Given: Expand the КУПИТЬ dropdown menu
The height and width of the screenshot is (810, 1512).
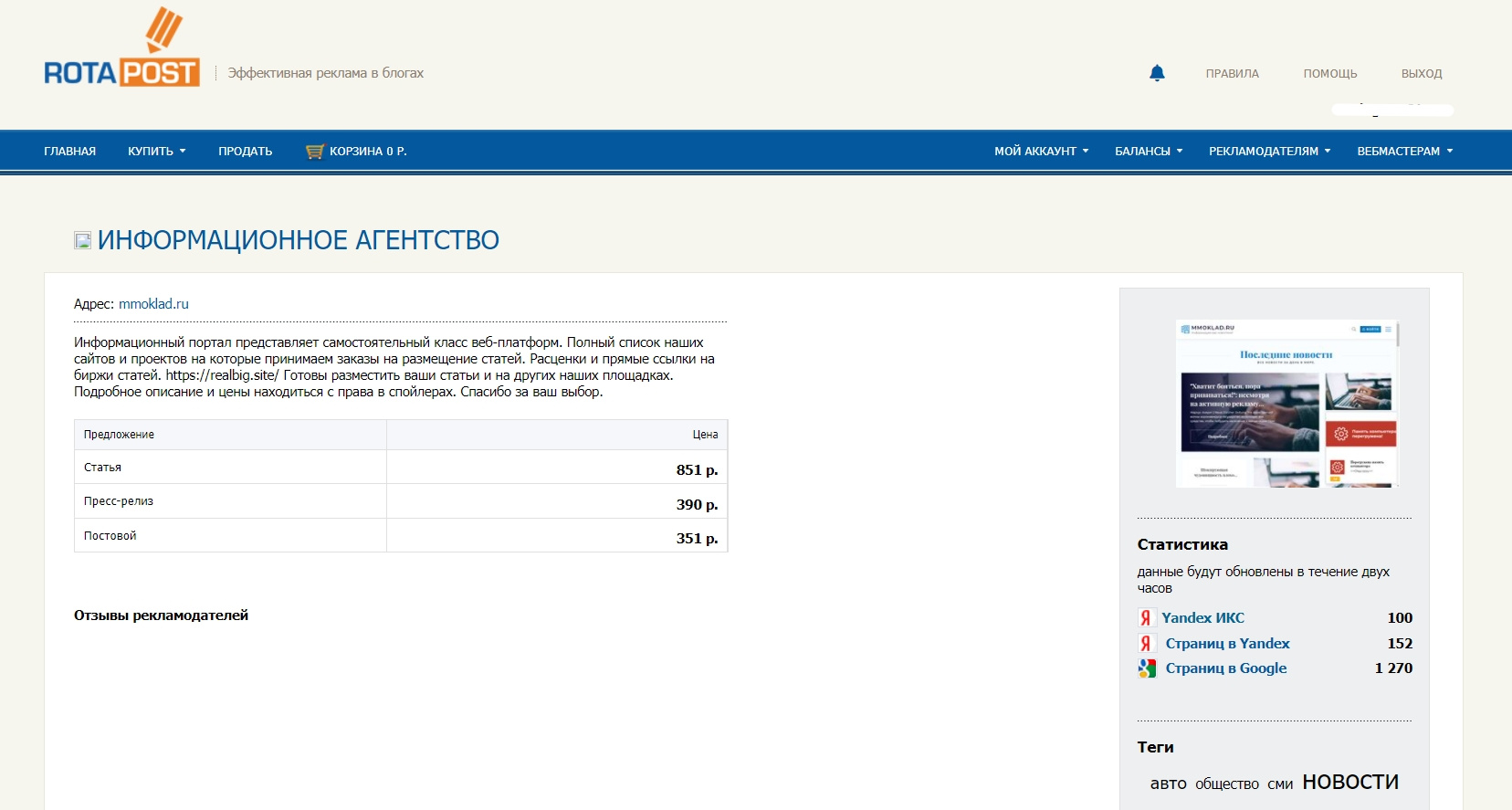Looking at the screenshot, I should point(157,152).
